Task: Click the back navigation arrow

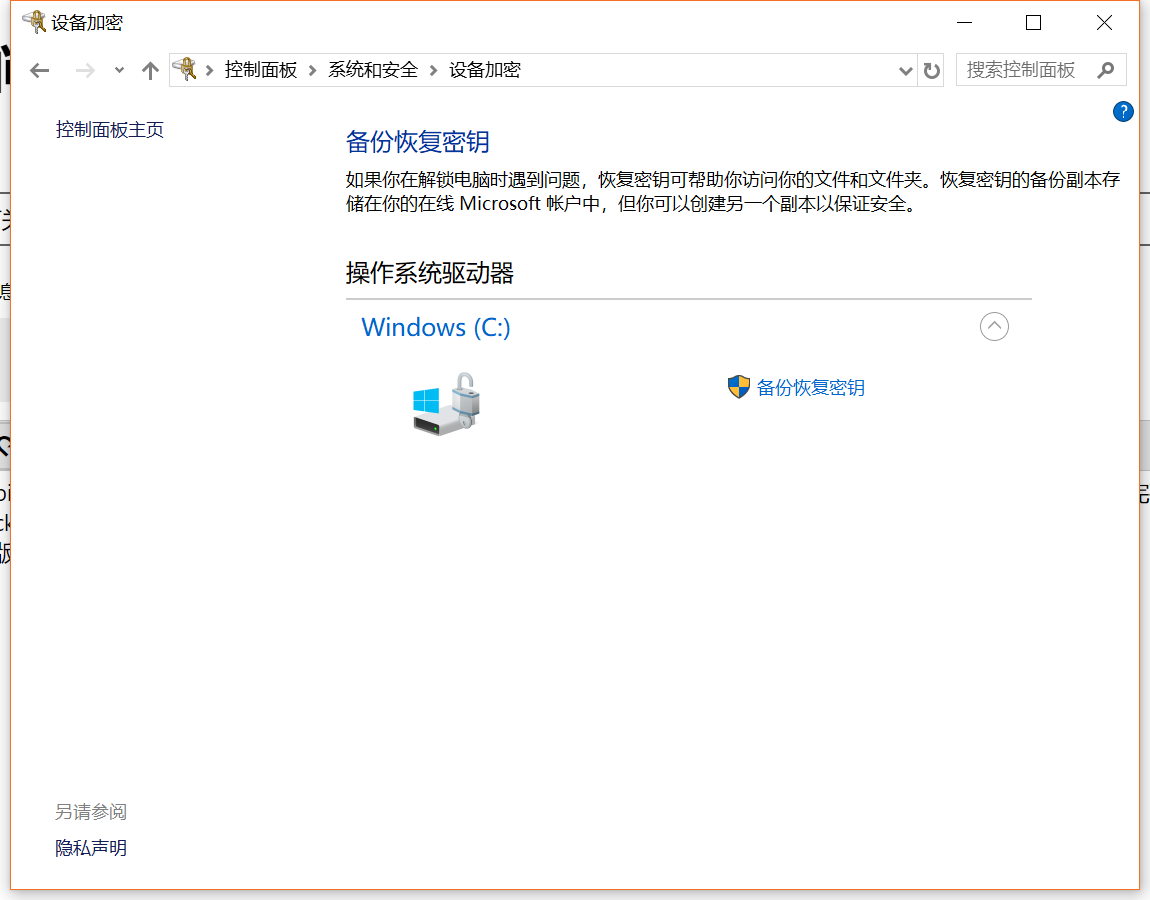Action: pos(40,70)
